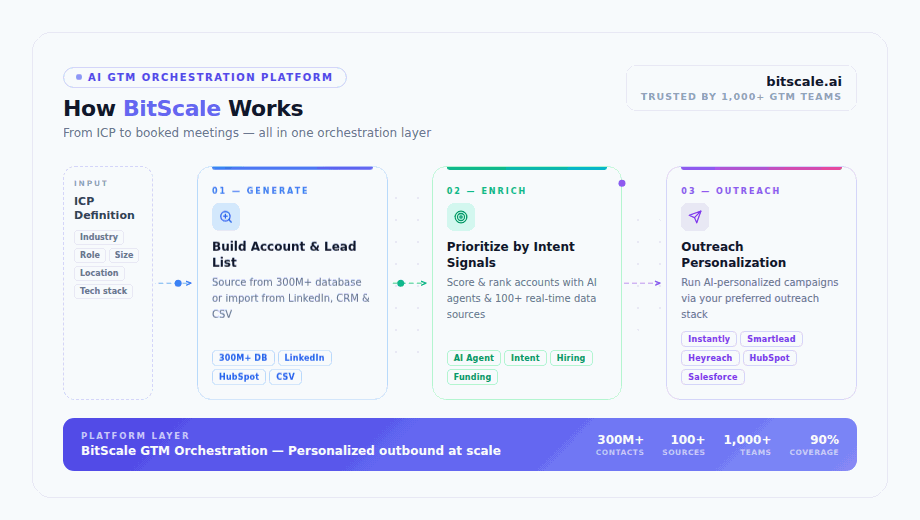Click the '02 — ENRICH' step label
The height and width of the screenshot is (520, 920).
tap(486, 191)
